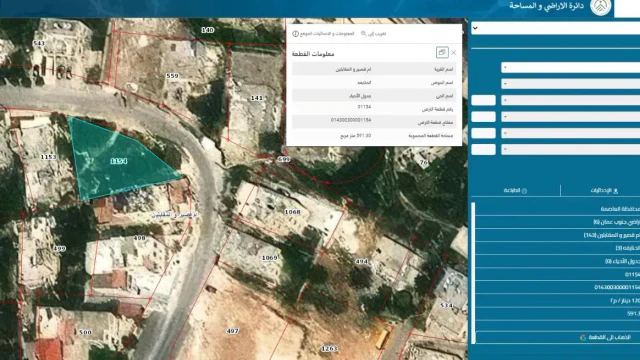Click the Department of Lands and Survey logo
The width and height of the screenshot is (640, 360).
point(601,7)
